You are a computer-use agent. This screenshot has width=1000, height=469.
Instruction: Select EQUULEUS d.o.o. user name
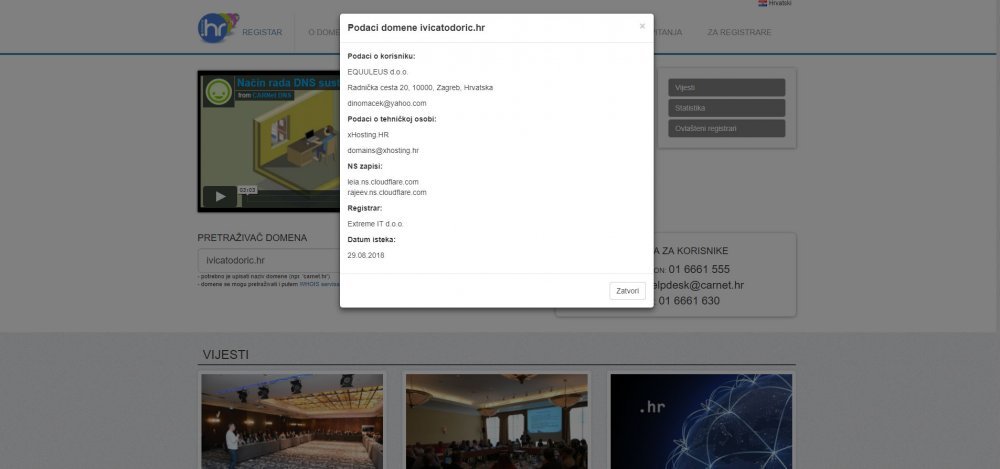(x=378, y=72)
